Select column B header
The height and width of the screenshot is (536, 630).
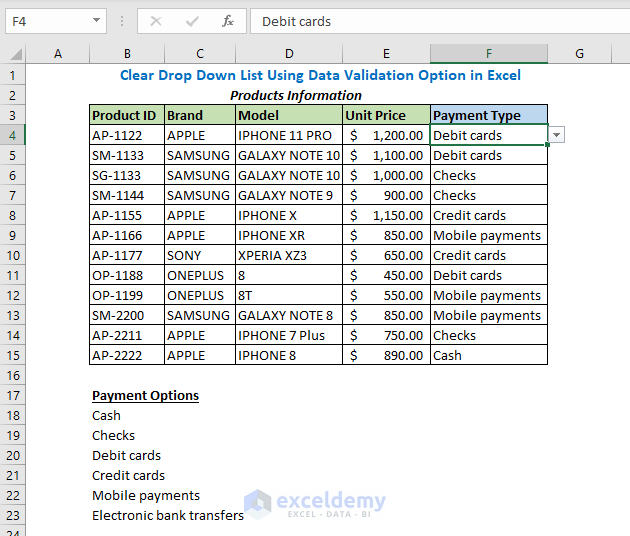point(127,54)
